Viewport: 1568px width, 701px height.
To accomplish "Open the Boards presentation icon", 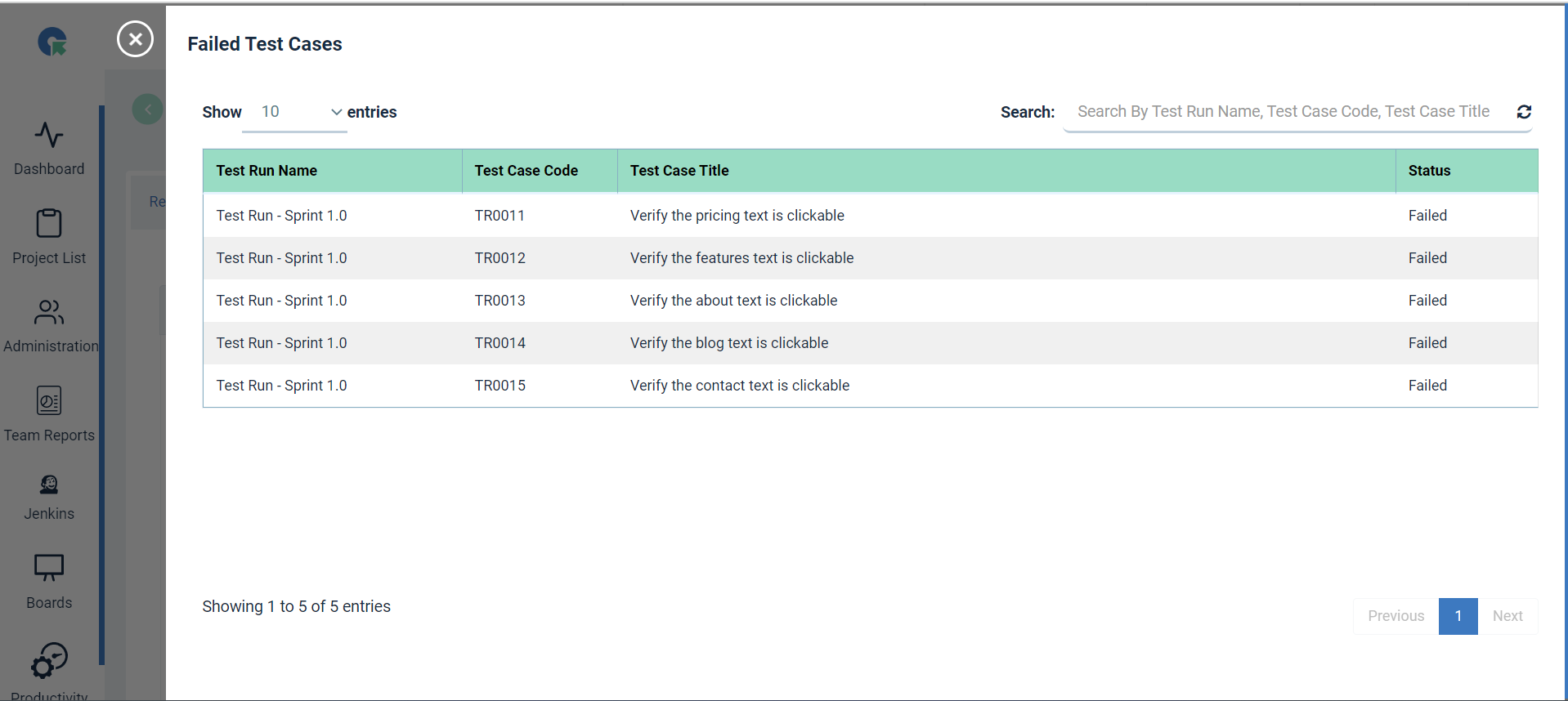I will tap(49, 568).
